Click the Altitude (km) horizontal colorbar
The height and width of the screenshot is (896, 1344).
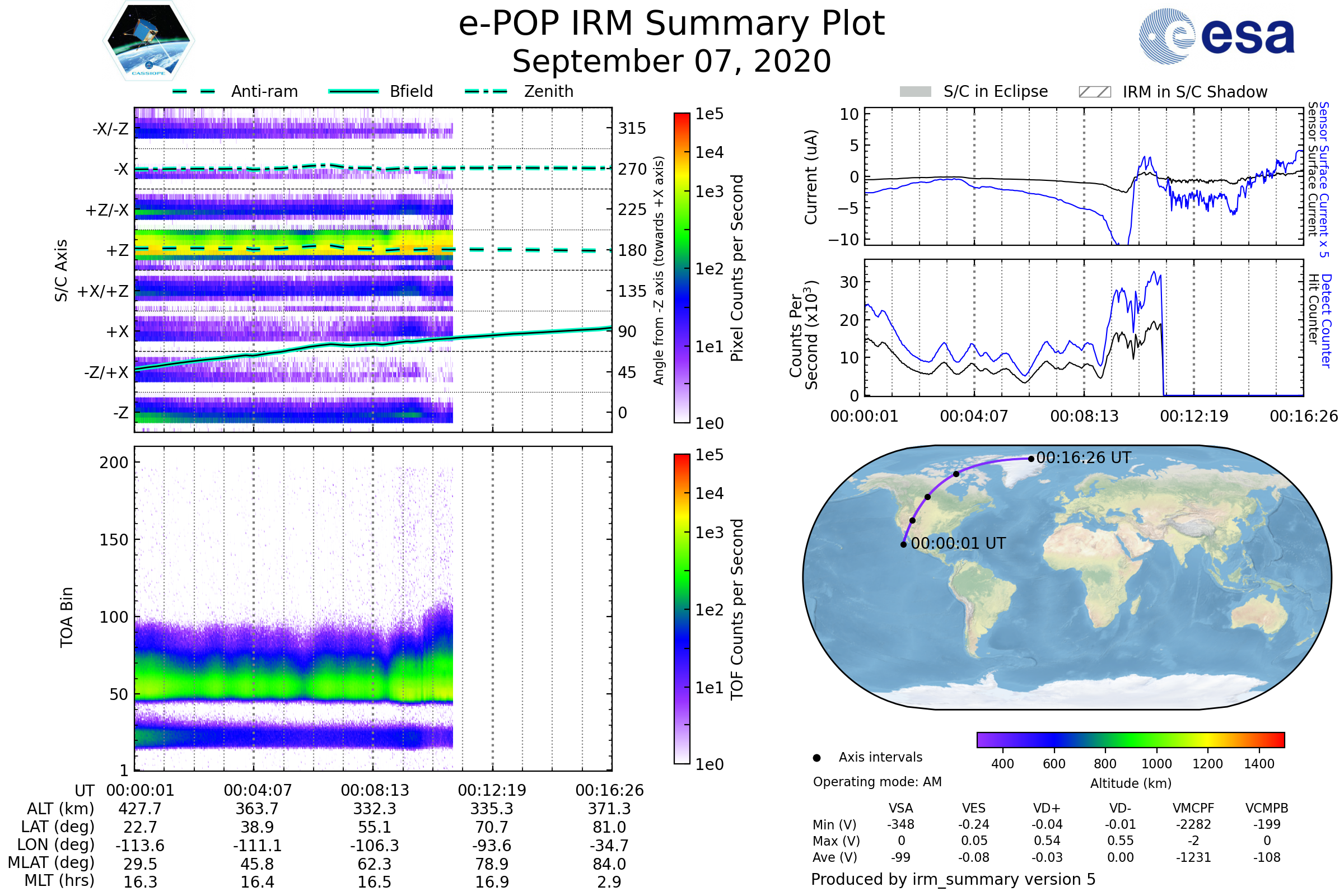tap(1130, 739)
